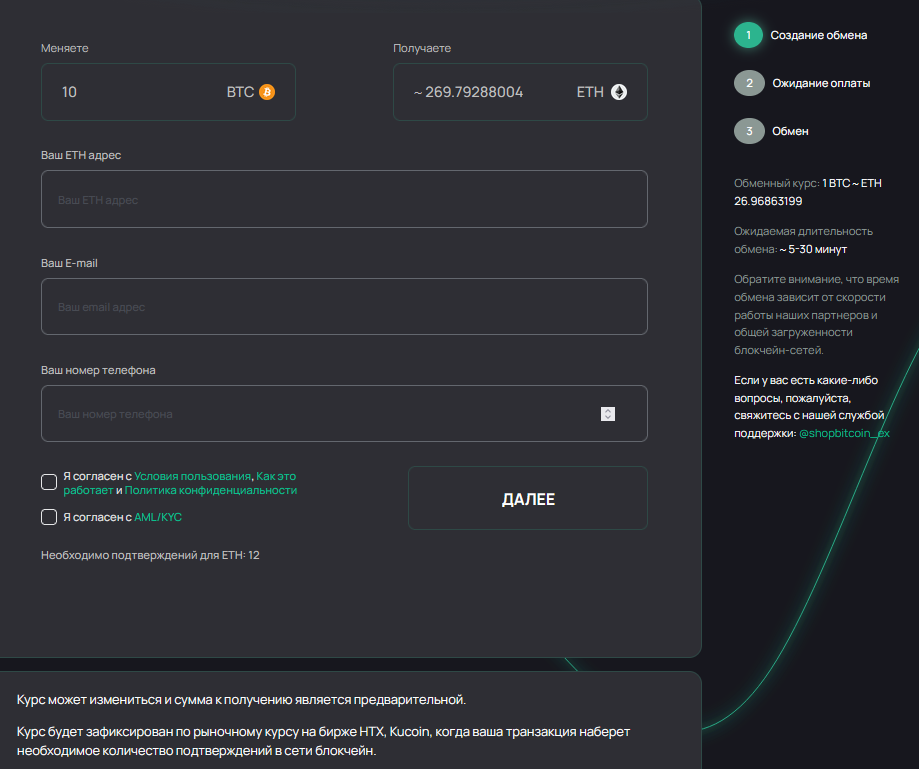Click the orange Bitcoin coin icon
The image size is (919, 769).
pos(267,92)
